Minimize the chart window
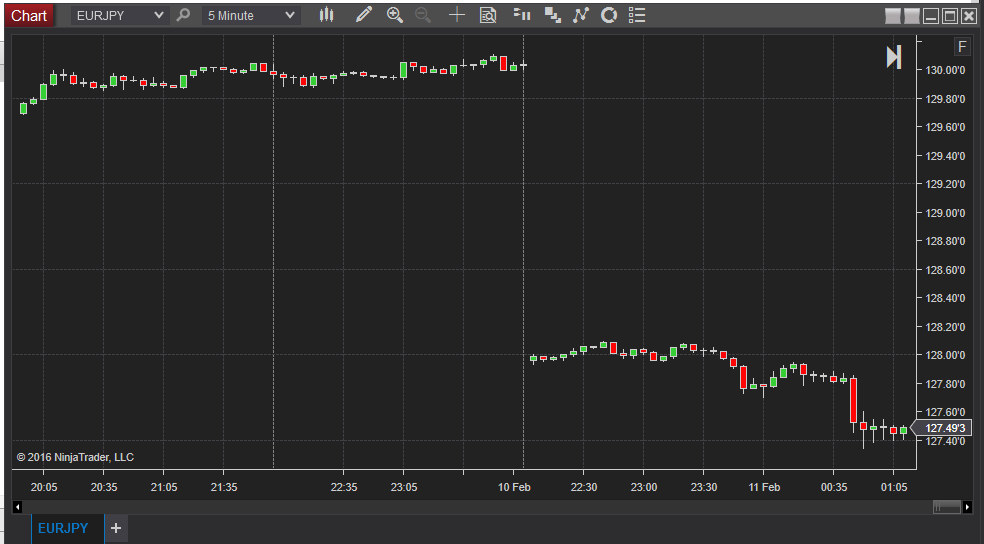This screenshot has width=984, height=544. (x=931, y=16)
